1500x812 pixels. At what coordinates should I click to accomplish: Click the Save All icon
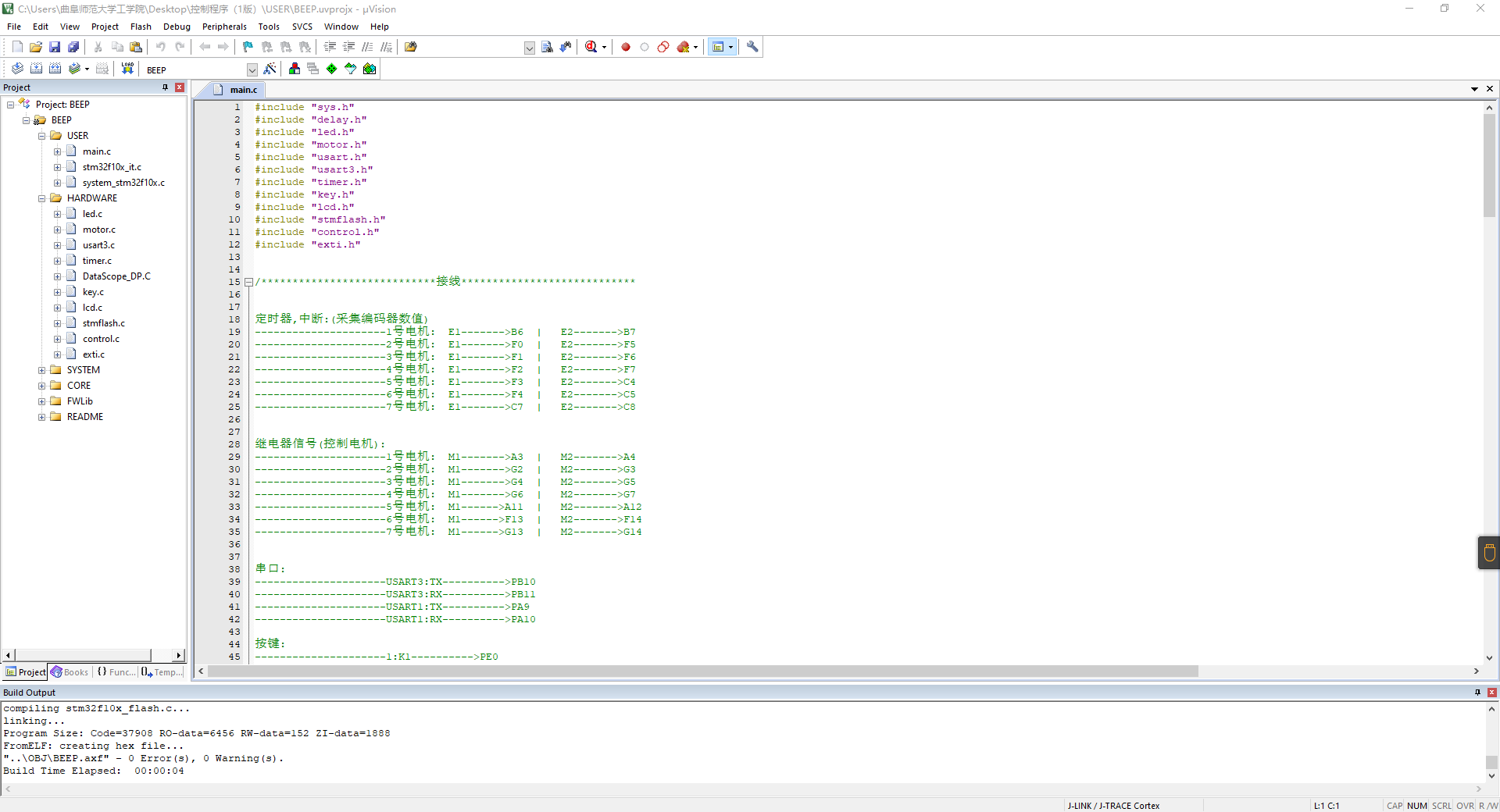[x=73, y=47]
